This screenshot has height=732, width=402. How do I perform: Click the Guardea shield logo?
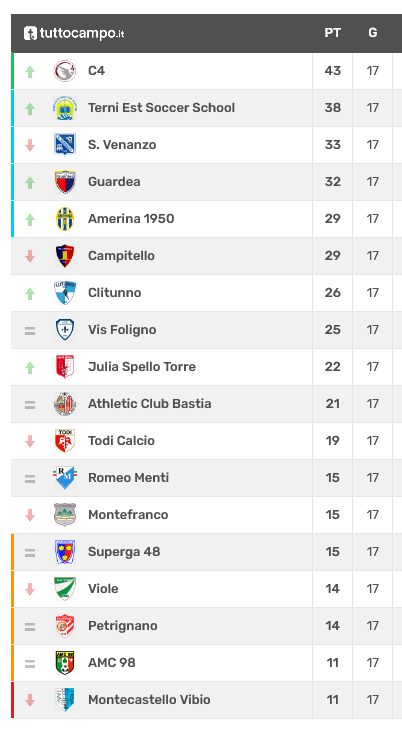[65, 182]
